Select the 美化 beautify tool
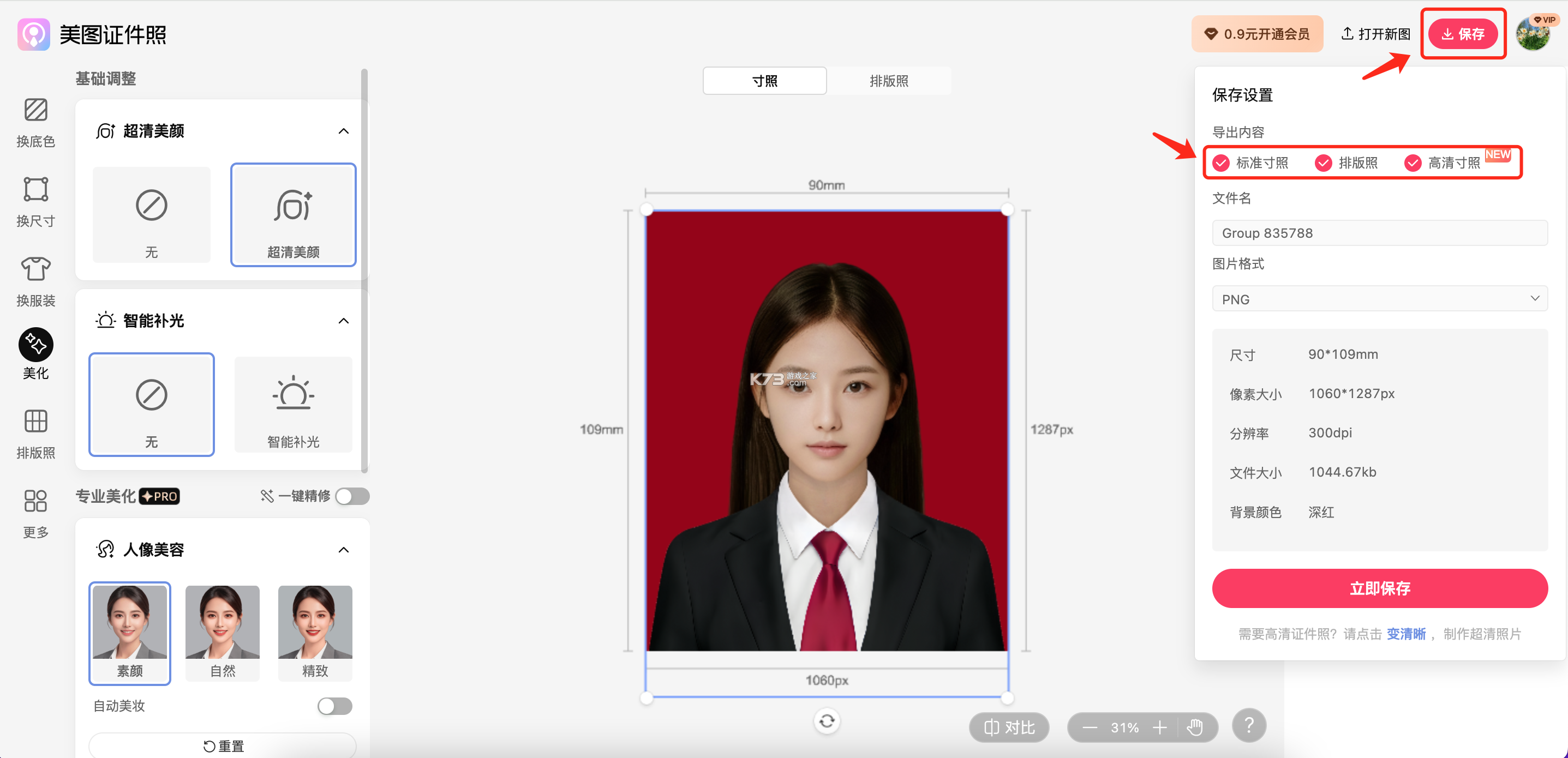 click(x=35, y=354)
